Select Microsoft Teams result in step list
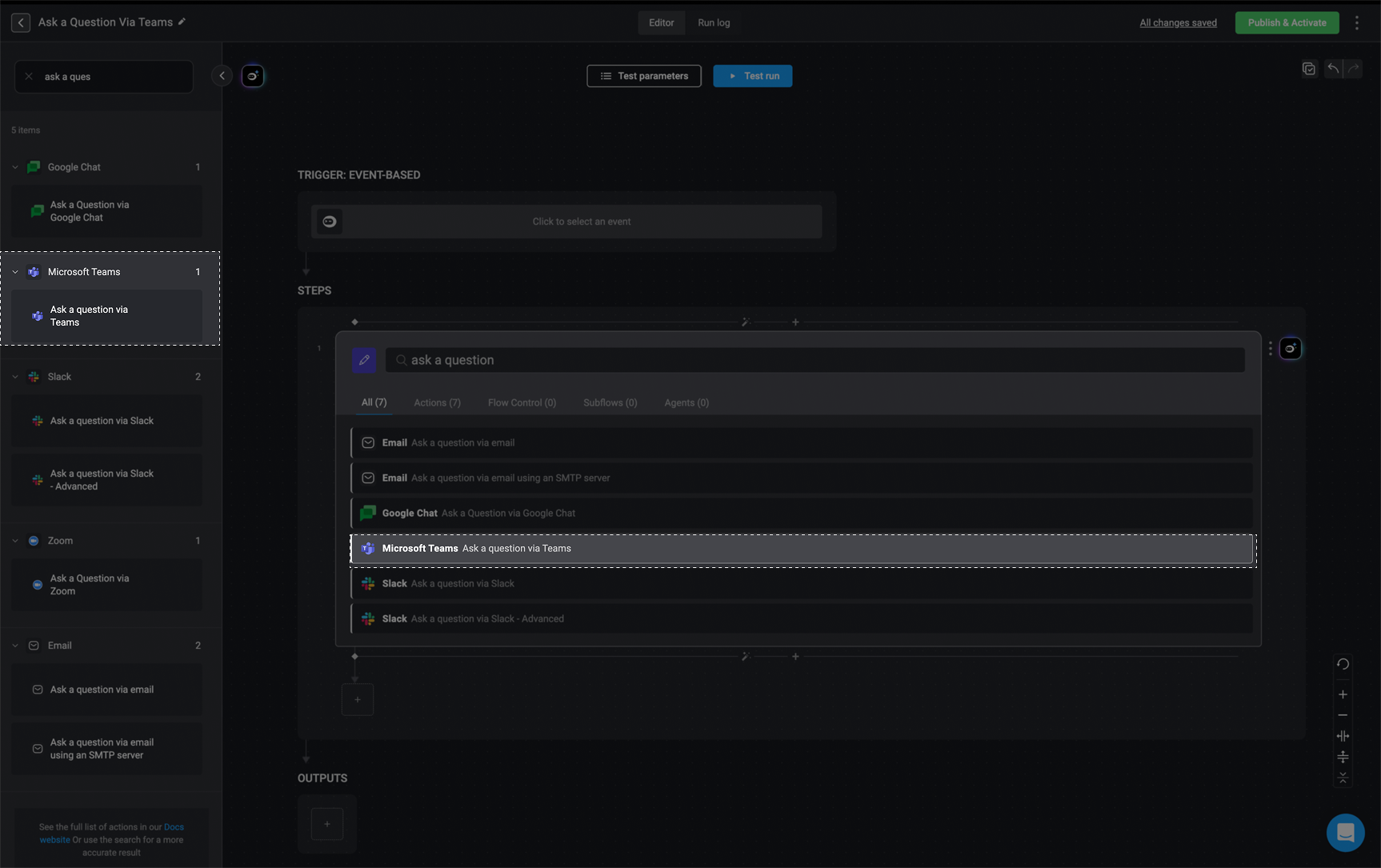 802,549
